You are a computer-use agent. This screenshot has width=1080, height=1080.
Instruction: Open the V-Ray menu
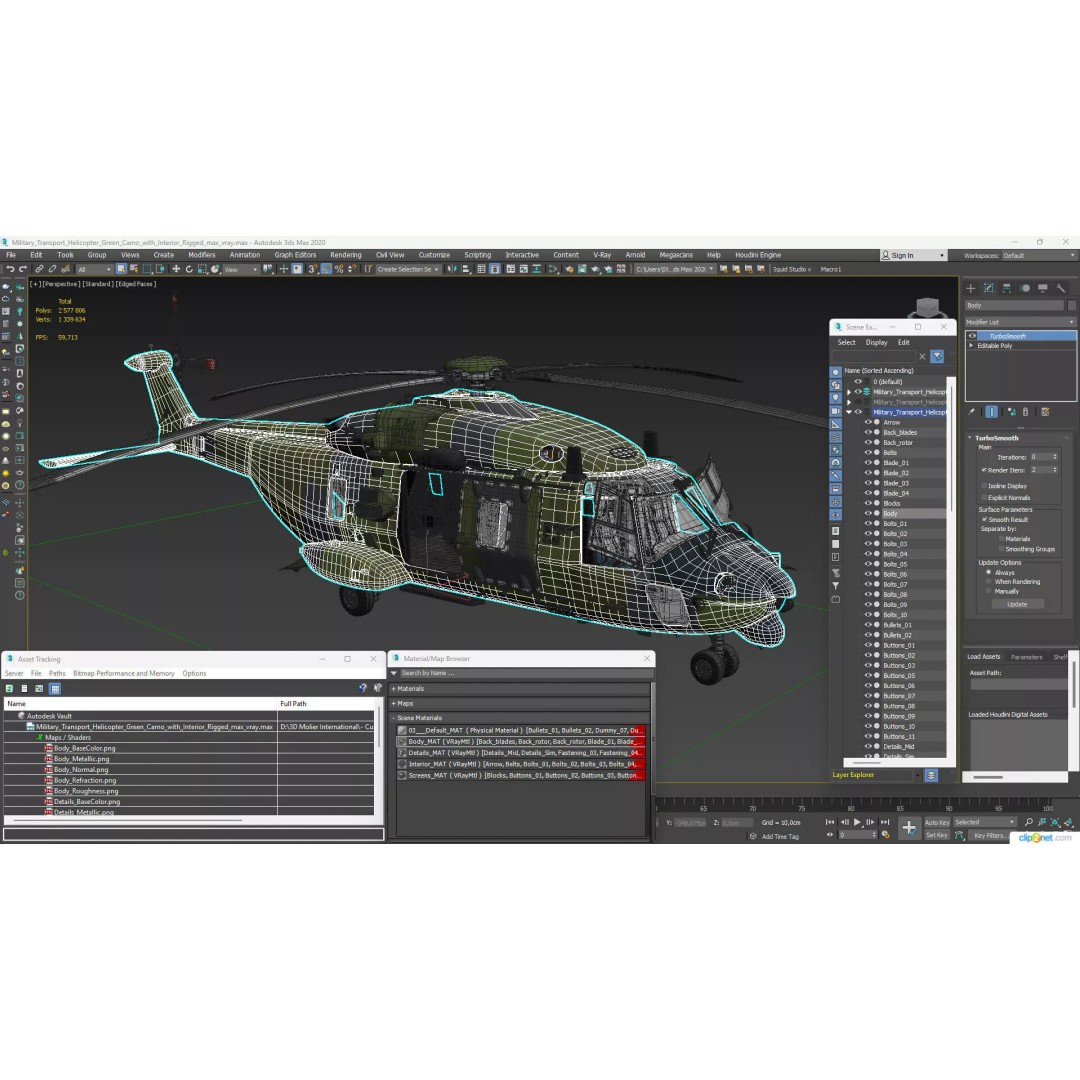[602, 255]
